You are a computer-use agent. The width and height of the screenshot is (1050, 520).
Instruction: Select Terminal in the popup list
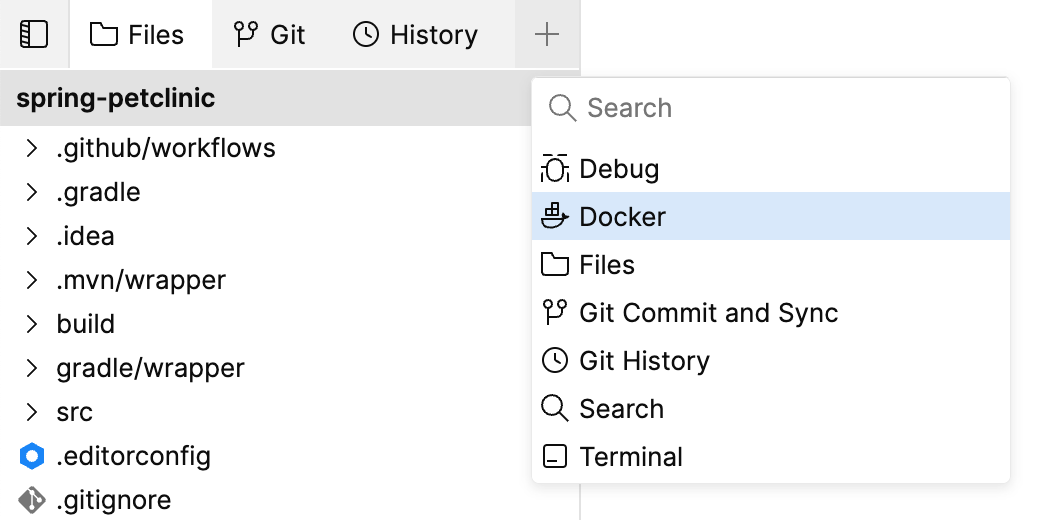pos(631,457)
